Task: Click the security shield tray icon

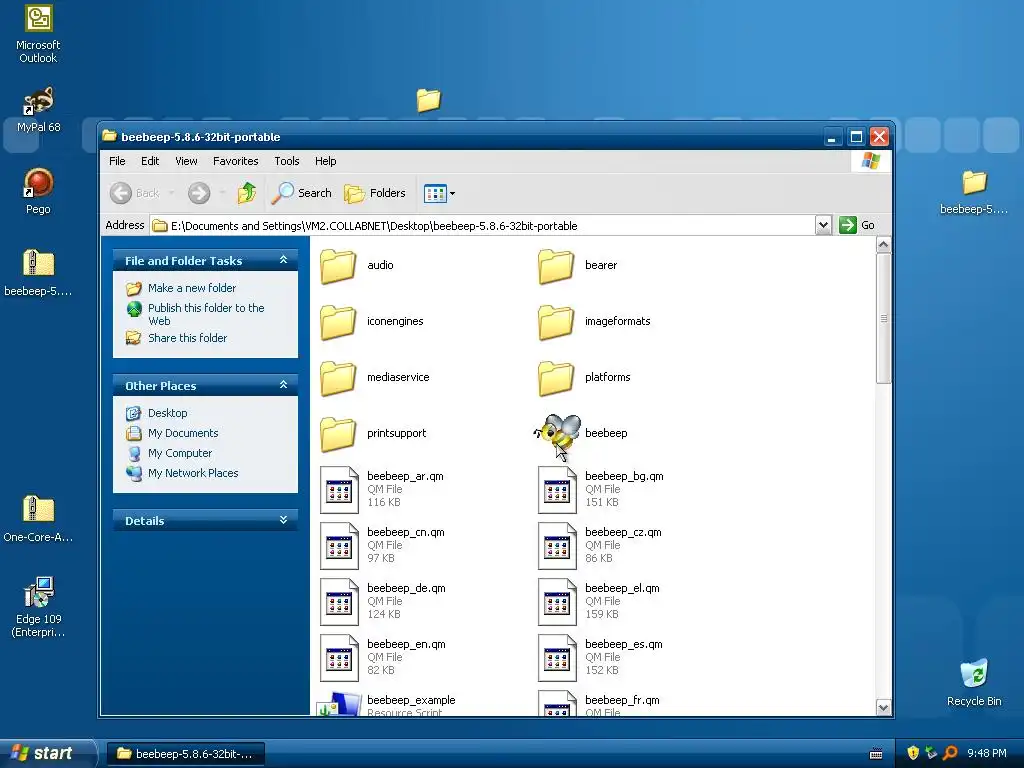Action: [913, 753]
